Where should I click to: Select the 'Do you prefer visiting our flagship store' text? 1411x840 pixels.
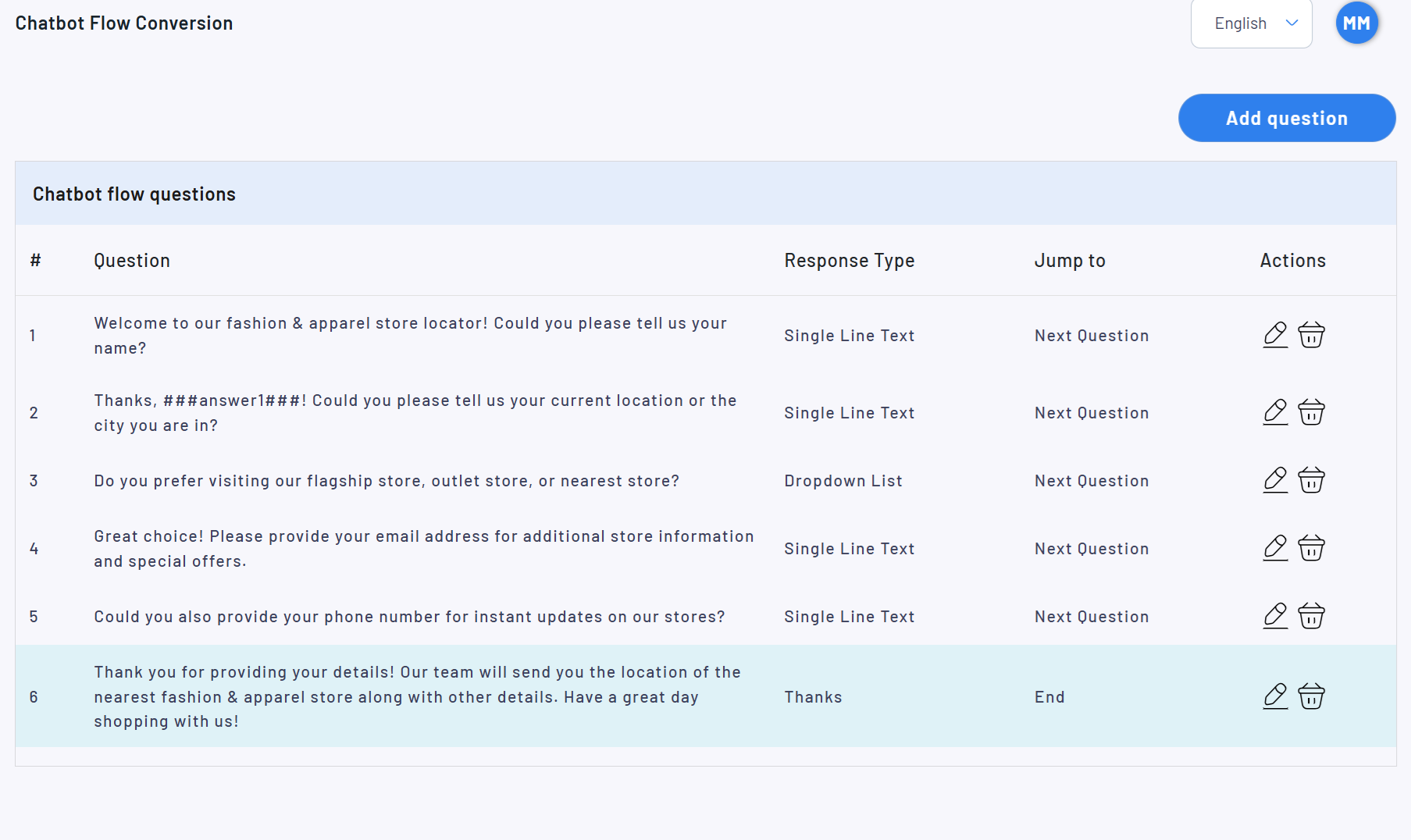[387, 481]
